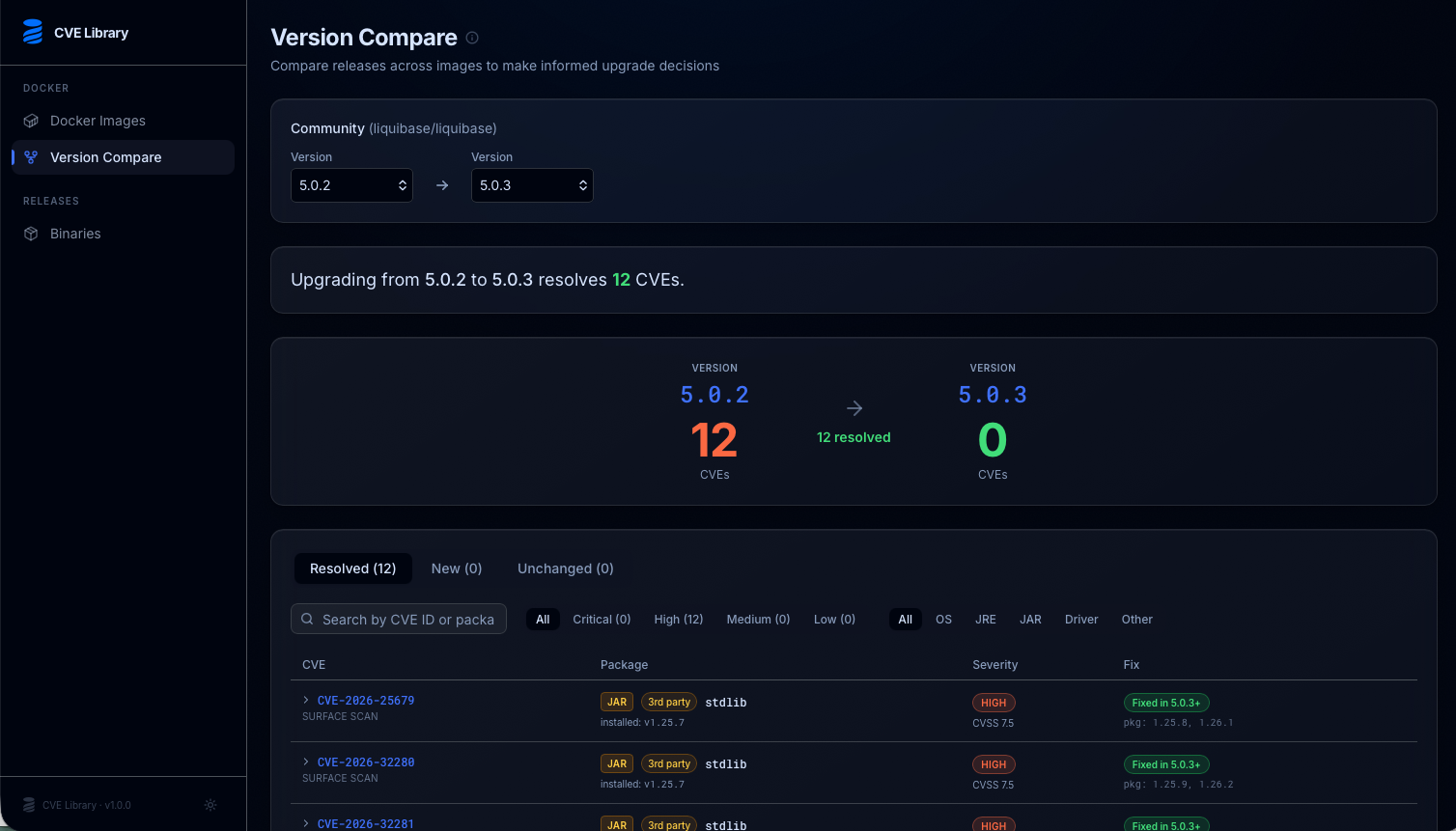Expand the CVE-2026-32281 row chevron
1456x831 pixels.
306,823
